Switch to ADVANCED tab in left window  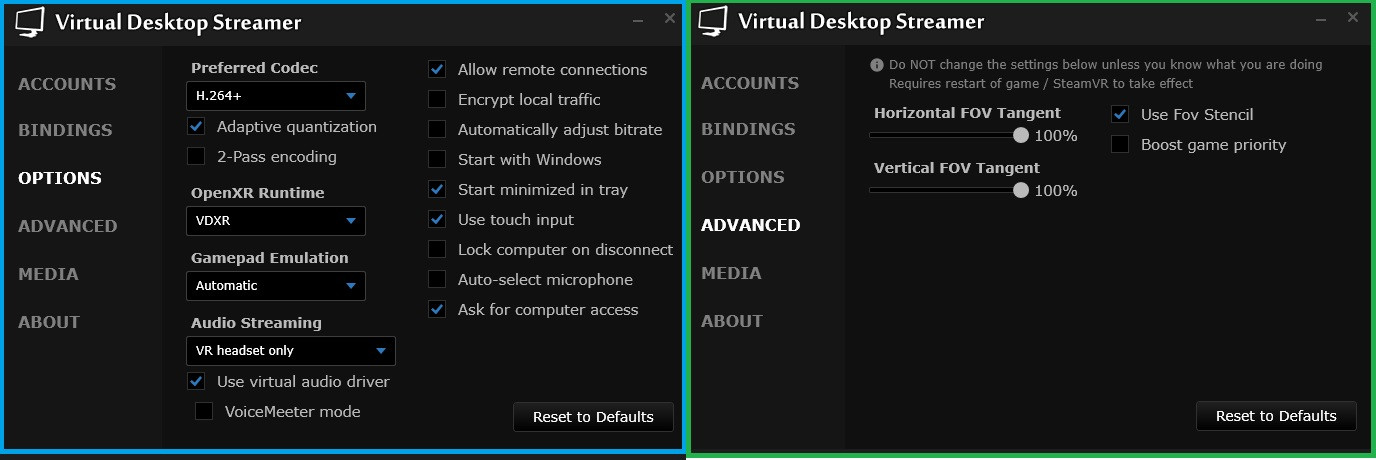pyautogui.click(x=68, y=226)
